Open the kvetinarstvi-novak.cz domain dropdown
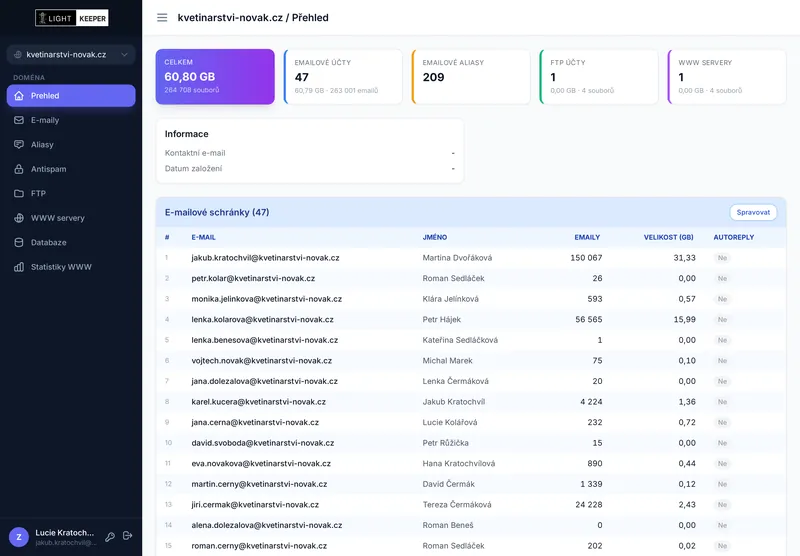 [71, 55]
